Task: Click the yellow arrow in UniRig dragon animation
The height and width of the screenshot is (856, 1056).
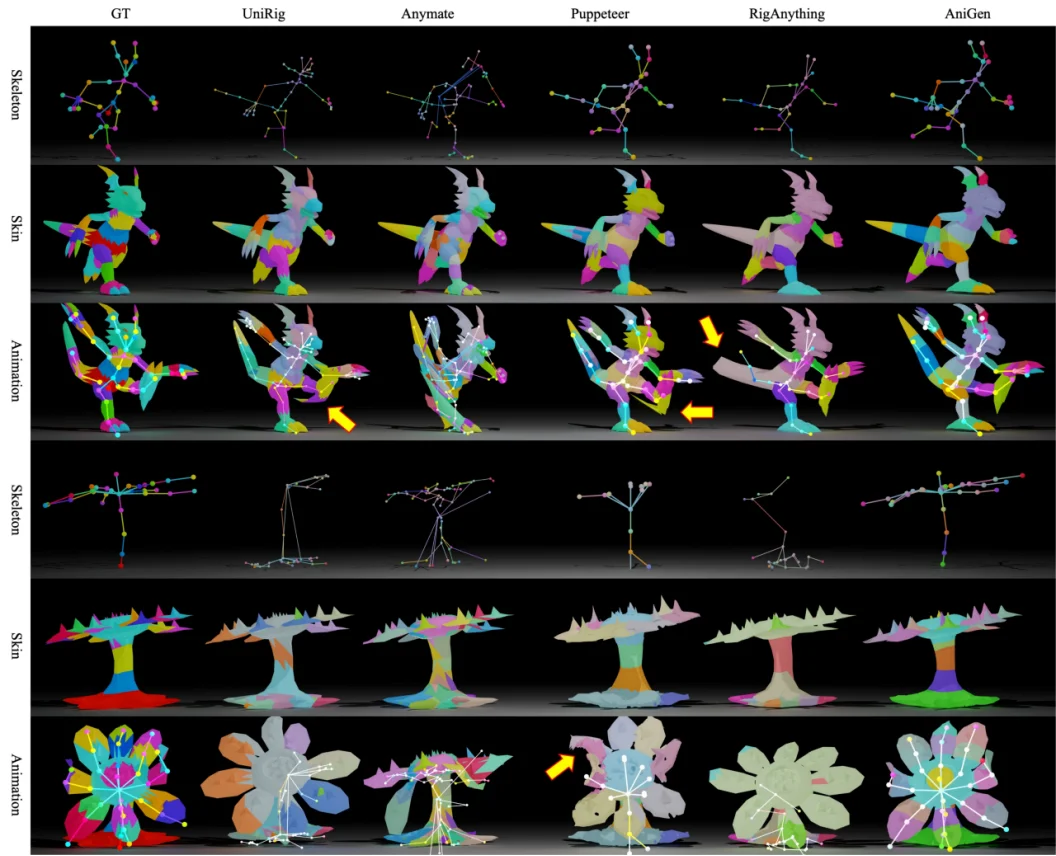Action: tap(342, 418)
